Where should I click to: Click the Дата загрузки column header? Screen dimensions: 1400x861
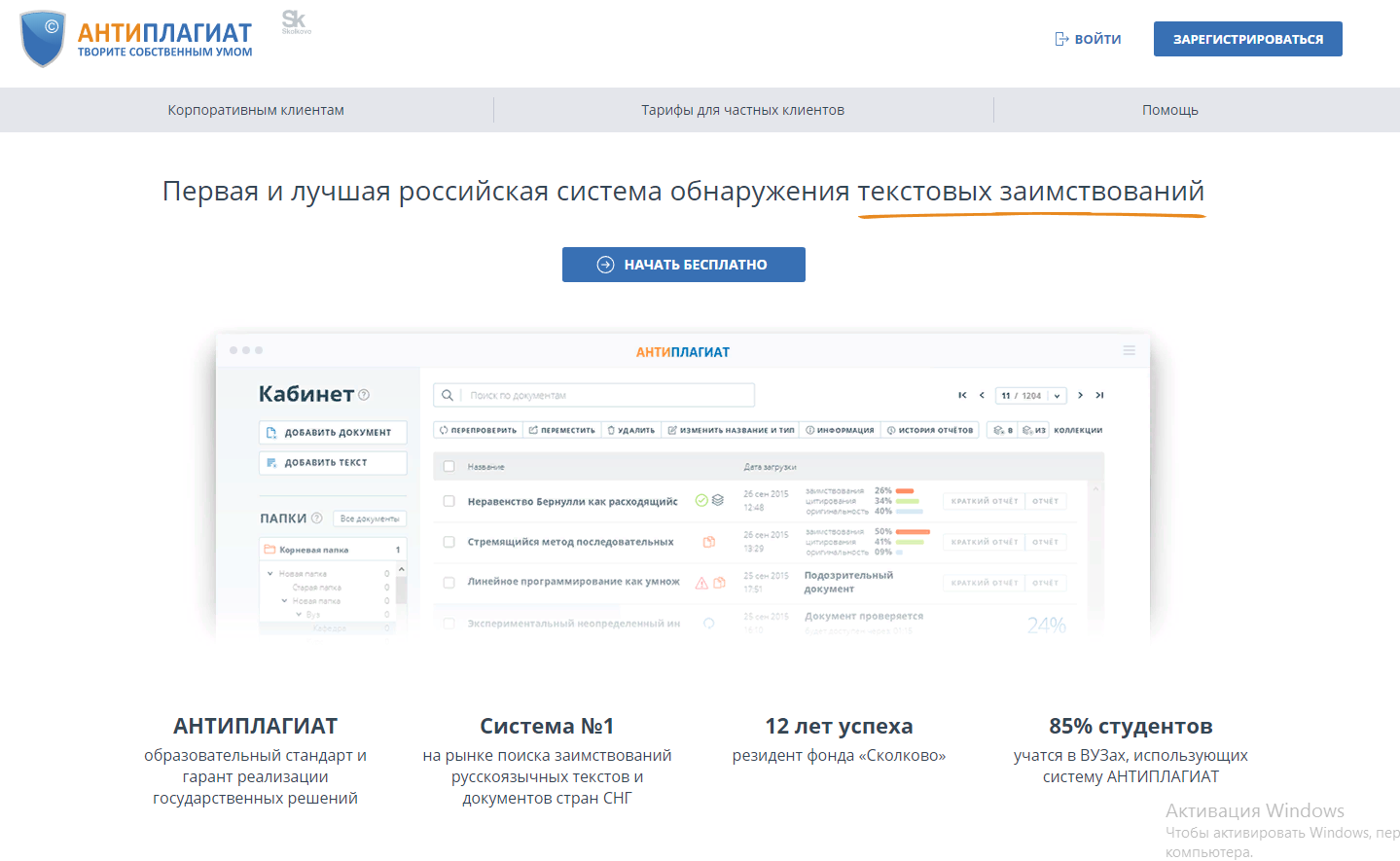coord(770,467)
